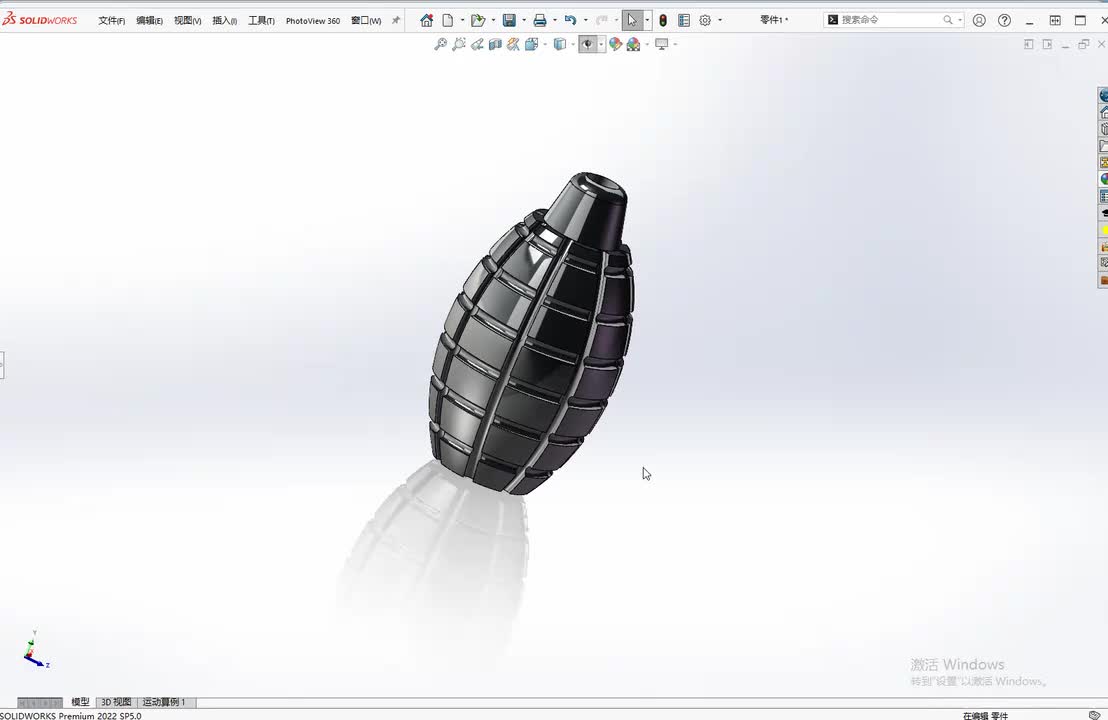
Task: Expand the Print dropdown arrow
Action: click(555, 20)
